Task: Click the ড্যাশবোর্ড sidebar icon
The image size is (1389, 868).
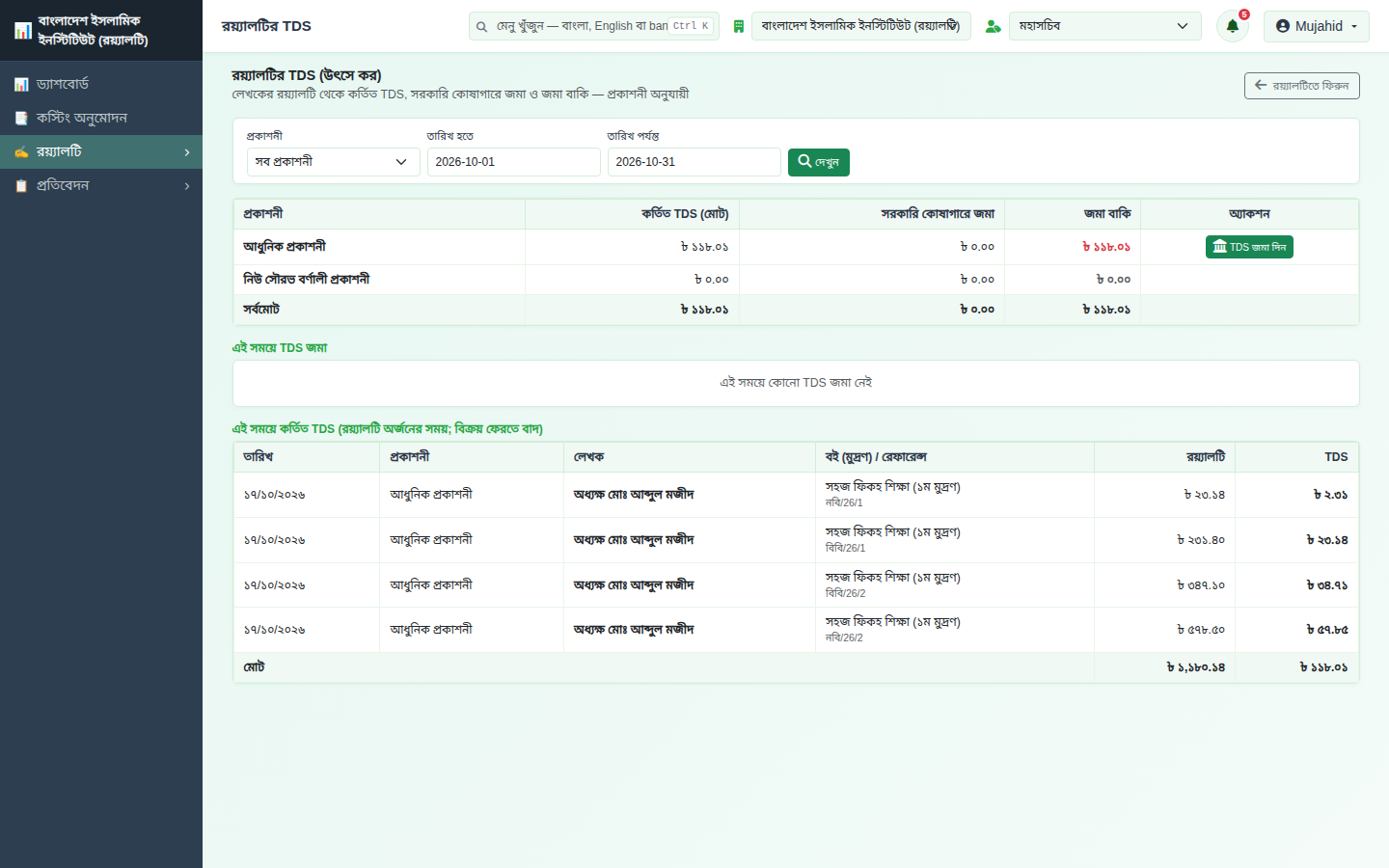Action: 21,85
